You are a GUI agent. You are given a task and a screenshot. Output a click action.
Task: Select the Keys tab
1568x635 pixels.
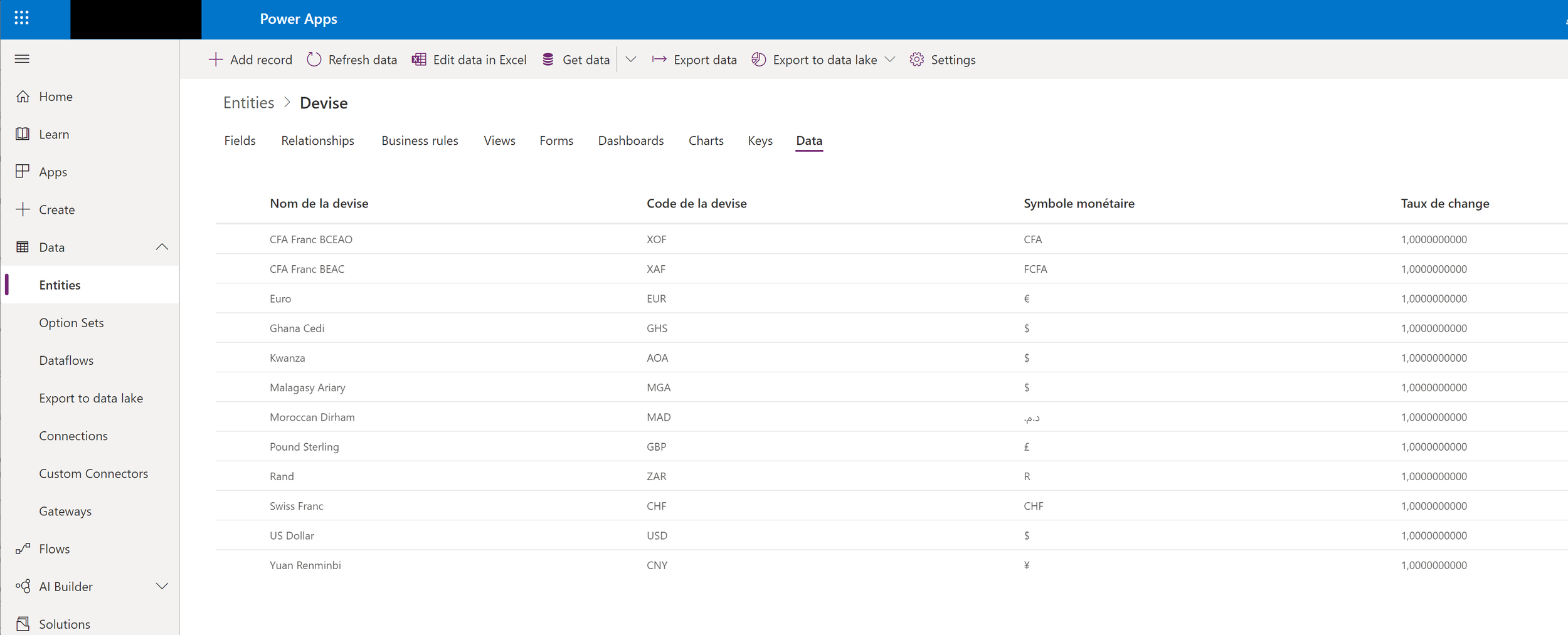click(x=760, y=140)
